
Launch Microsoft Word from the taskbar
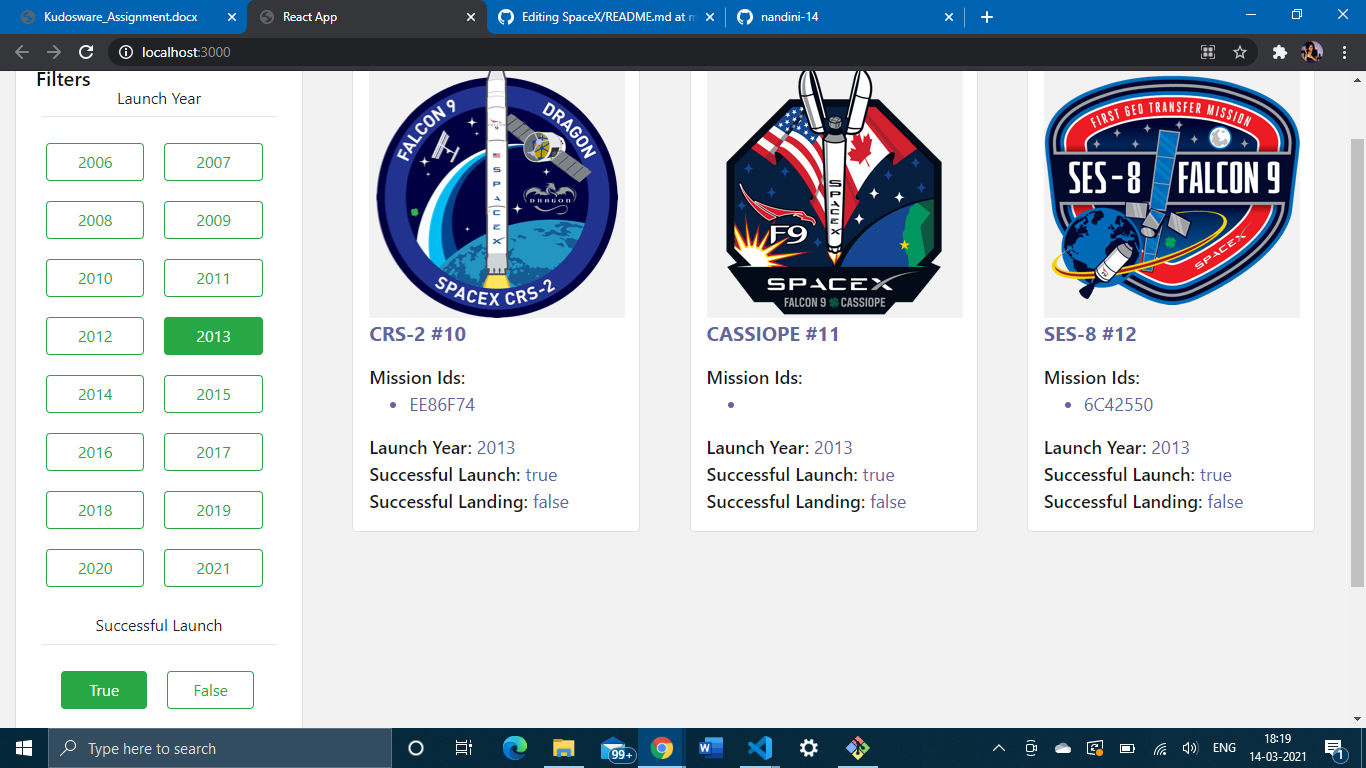point(711,747)
